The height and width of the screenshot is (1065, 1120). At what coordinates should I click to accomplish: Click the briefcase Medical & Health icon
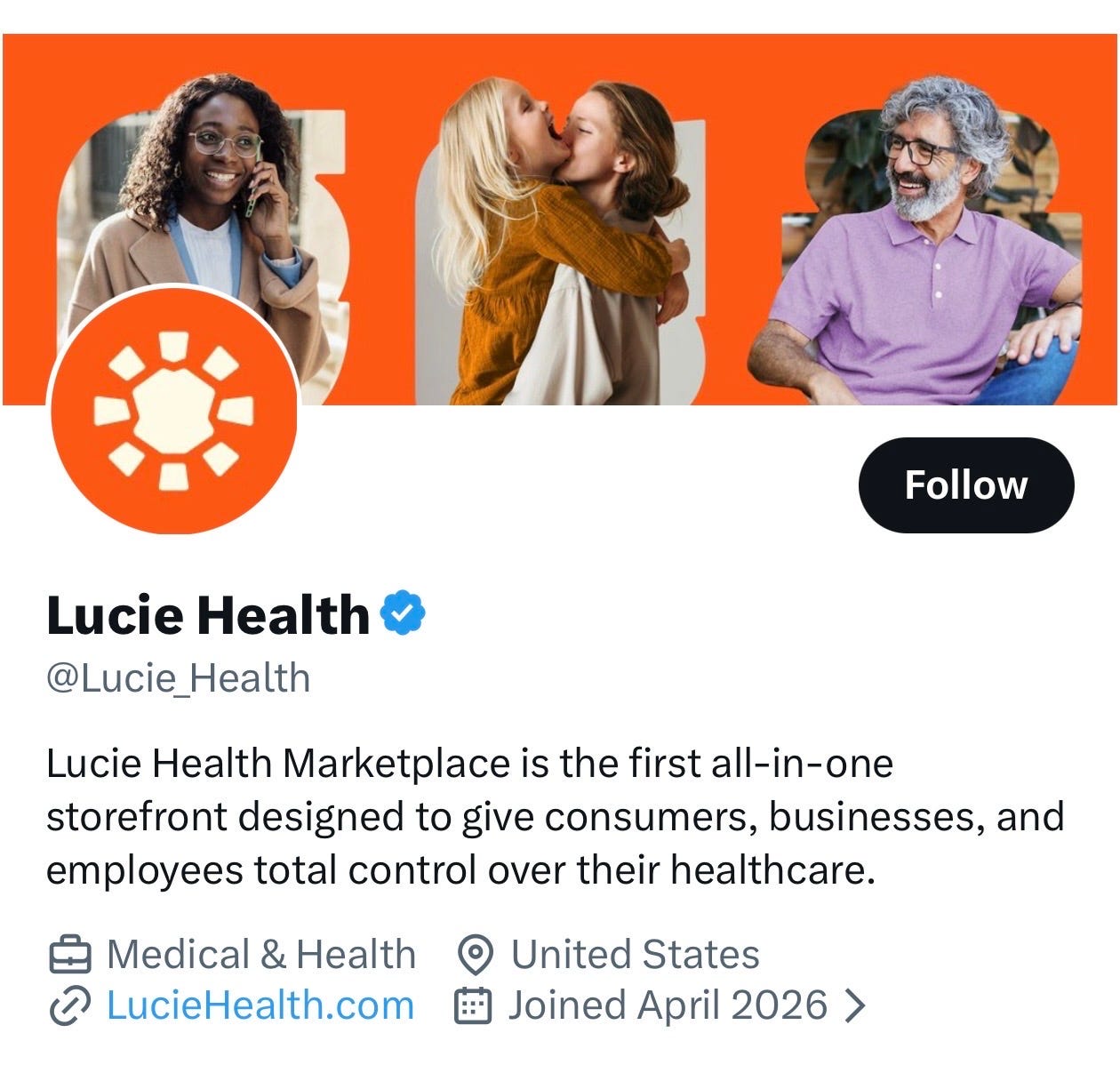pos(68,956)
